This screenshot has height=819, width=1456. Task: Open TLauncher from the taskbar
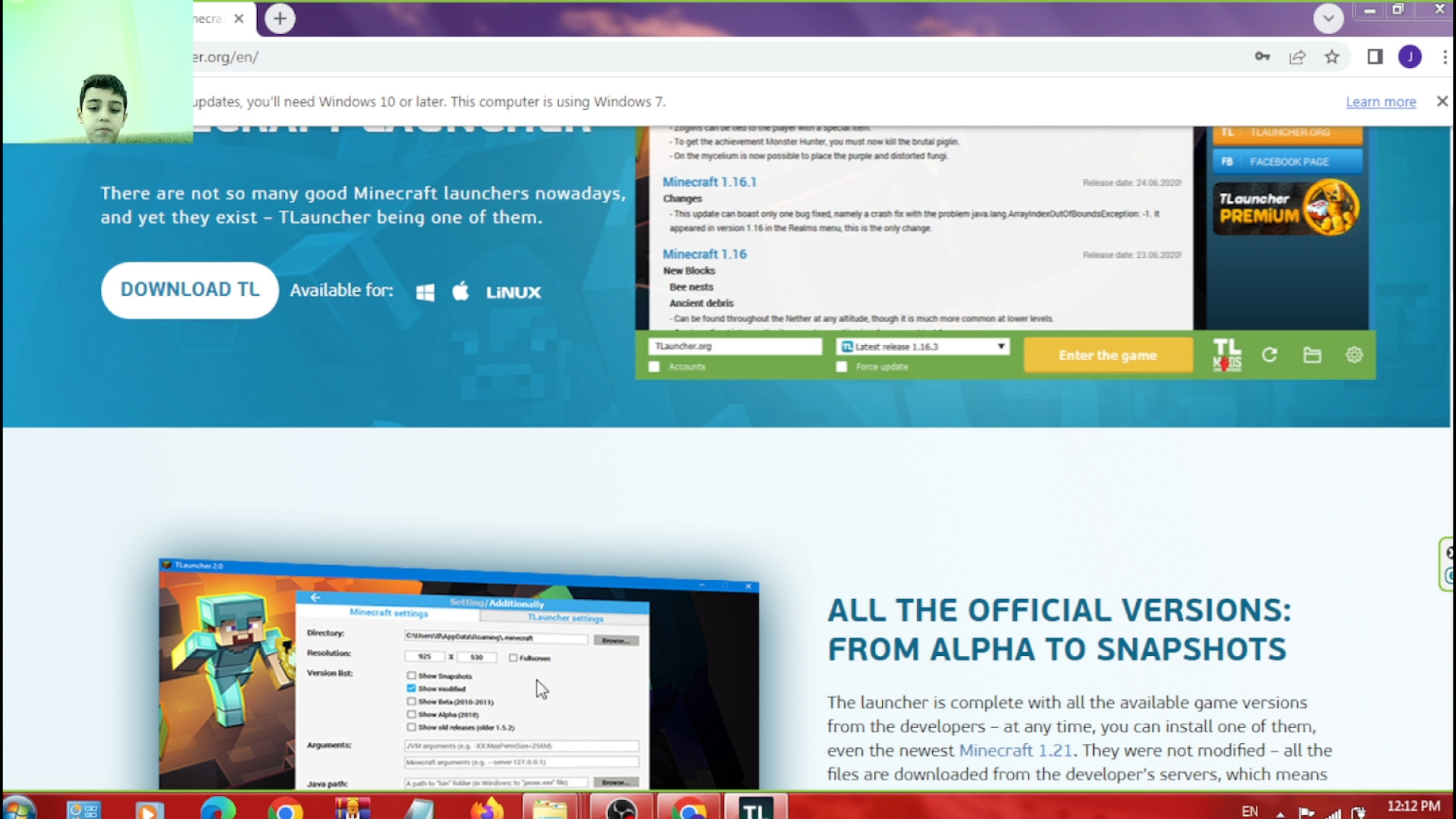tap(755, 809)
